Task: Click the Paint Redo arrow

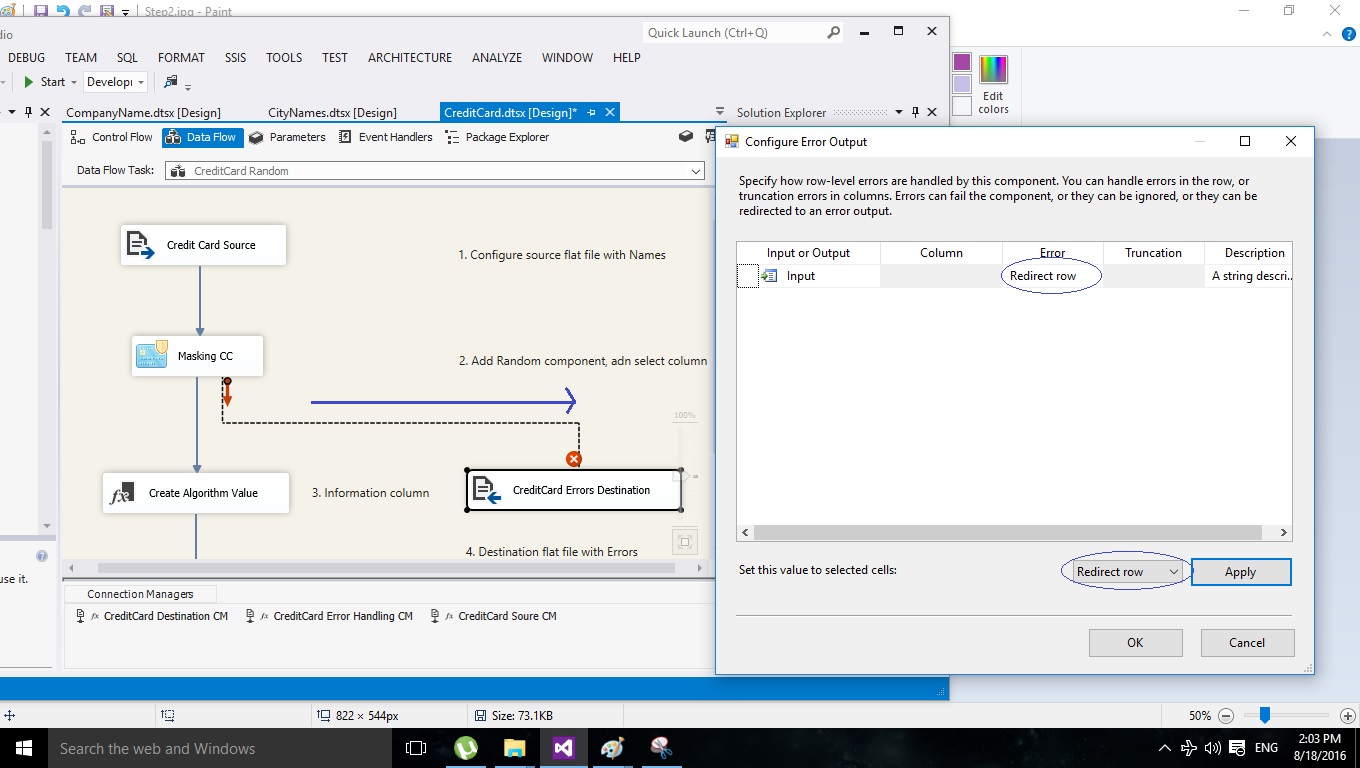Action: click(84, 11)
